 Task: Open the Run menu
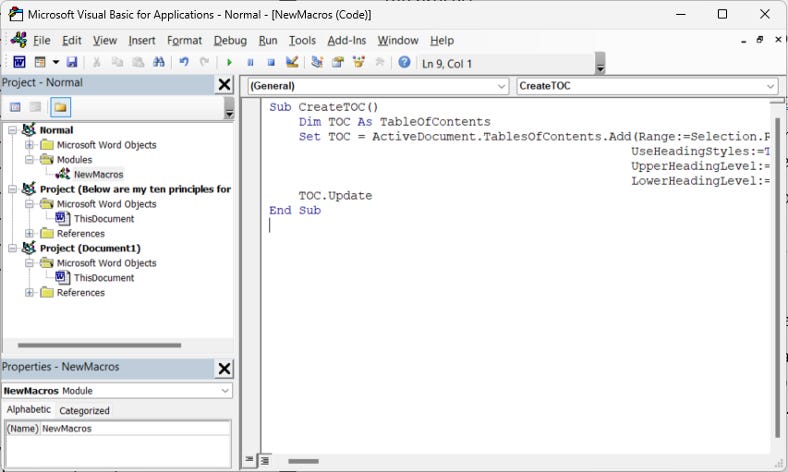pos(268,40)
